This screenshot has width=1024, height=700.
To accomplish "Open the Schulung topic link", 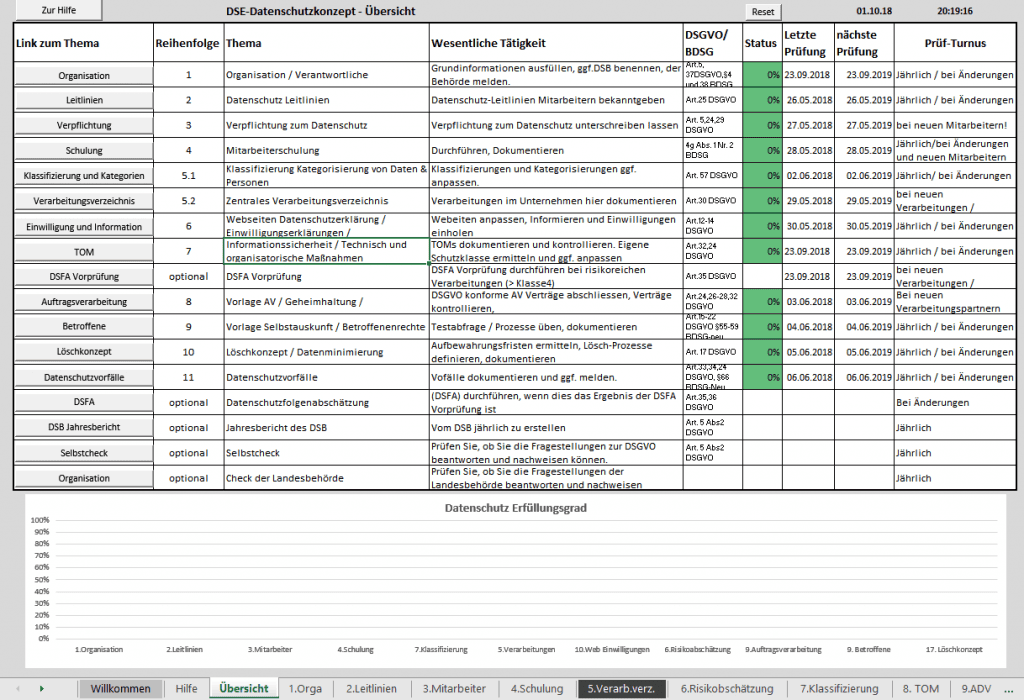I will coord(82,150).
